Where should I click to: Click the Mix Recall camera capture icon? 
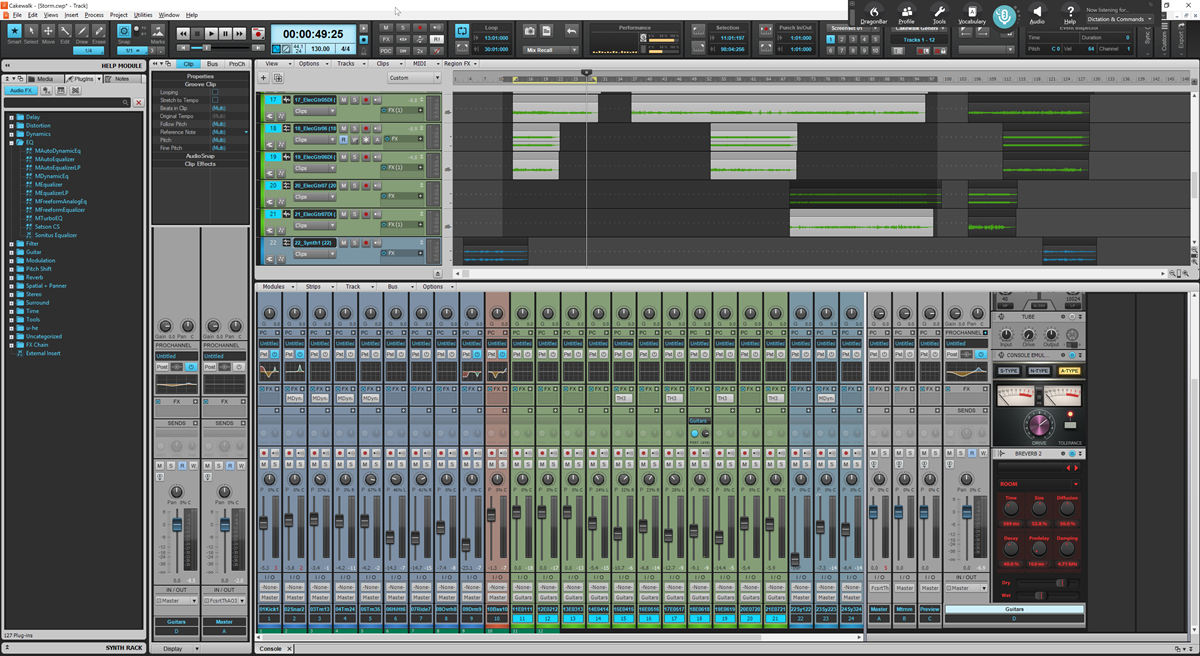[531, 30]
